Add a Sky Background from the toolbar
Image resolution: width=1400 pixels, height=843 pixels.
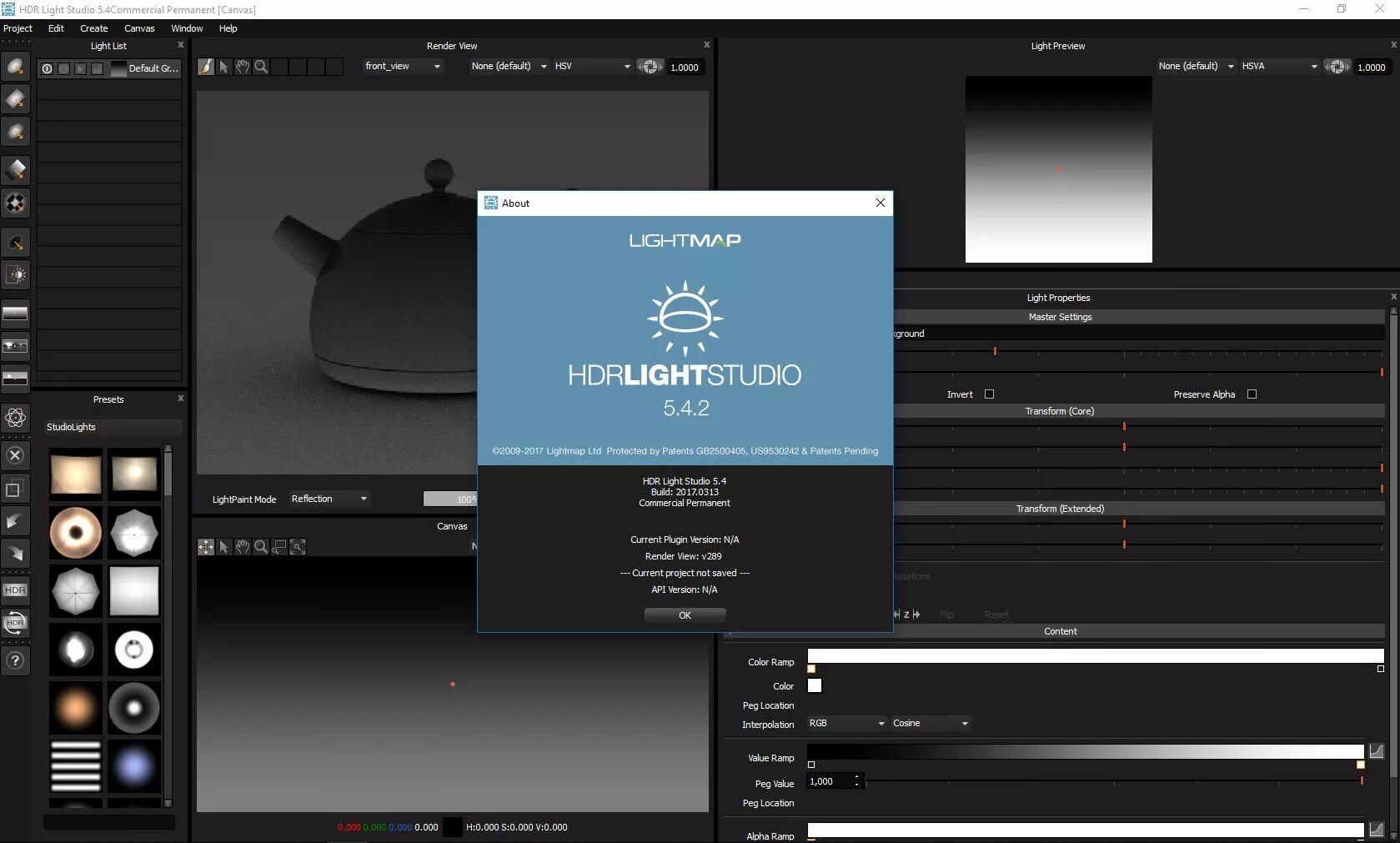[15, 379]
